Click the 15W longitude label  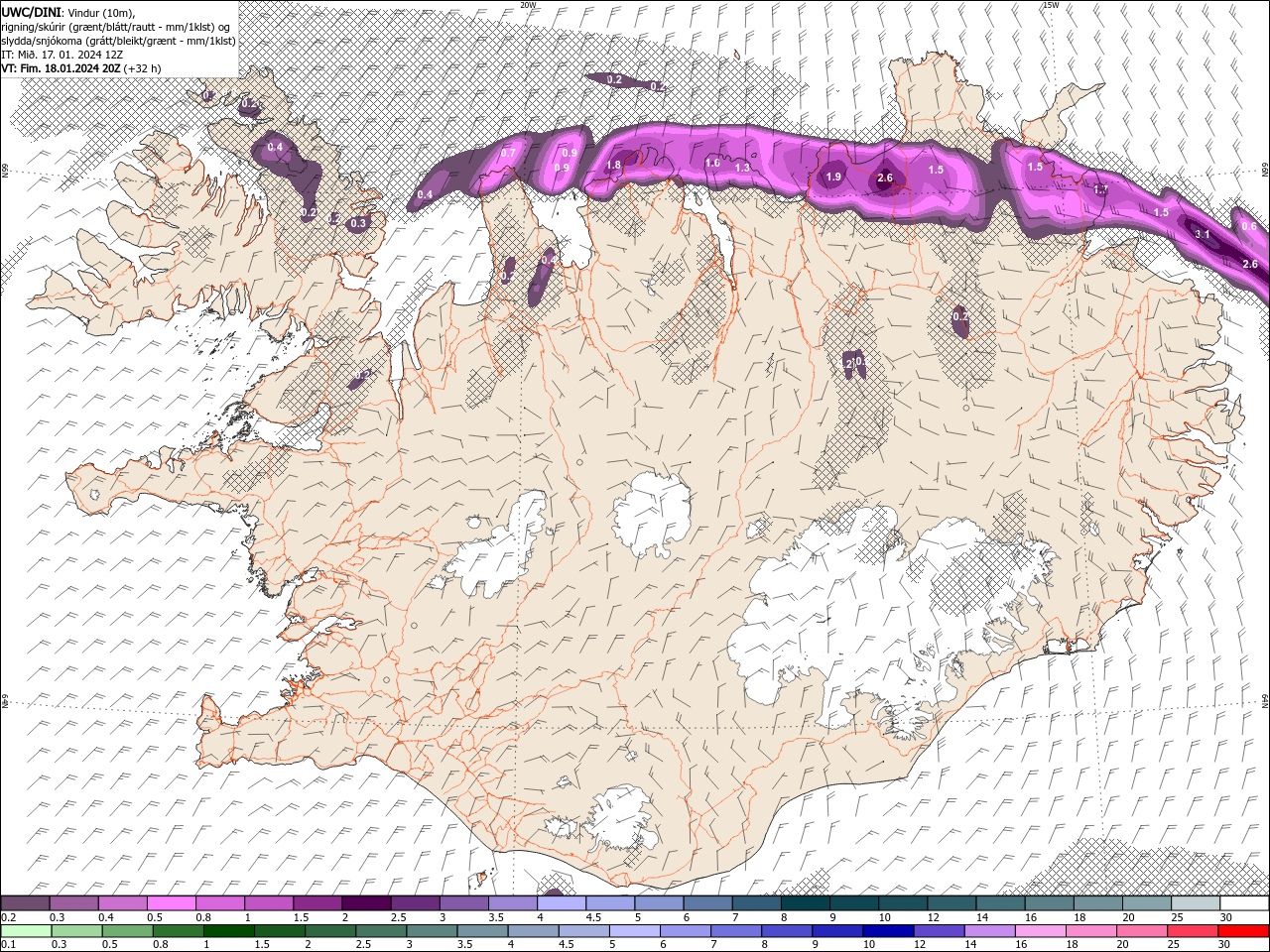tap(1050, 5)
